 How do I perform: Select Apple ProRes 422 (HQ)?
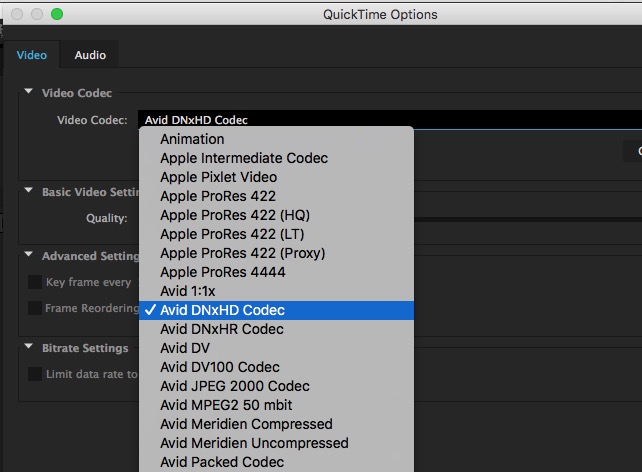pyautogui.click(x=276, y=215)
